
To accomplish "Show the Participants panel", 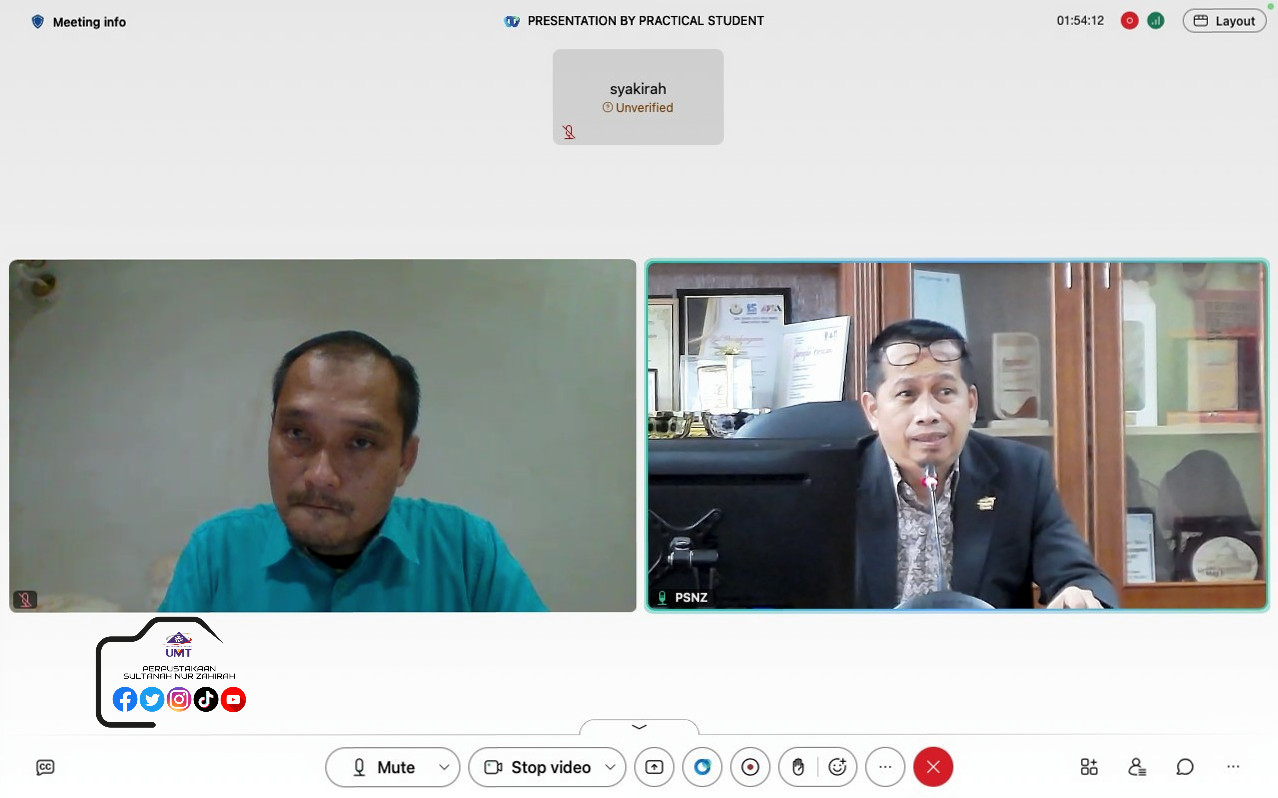I will [x=1137, y=767].
